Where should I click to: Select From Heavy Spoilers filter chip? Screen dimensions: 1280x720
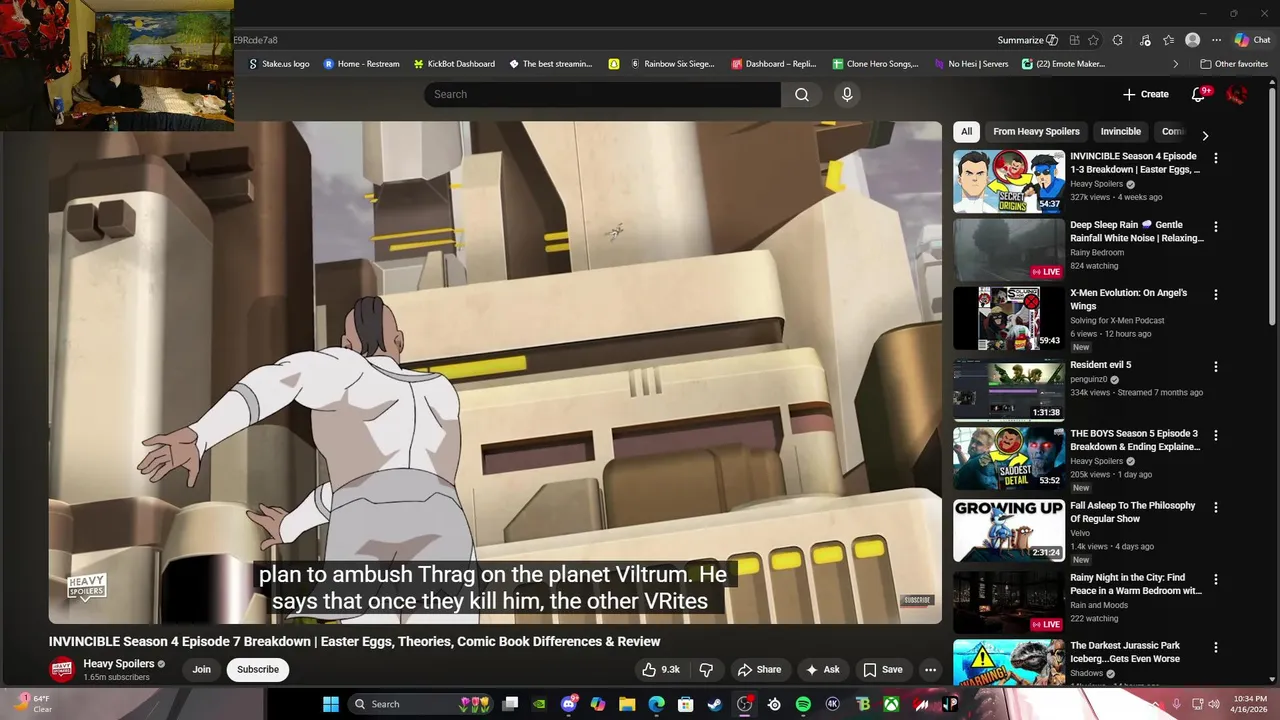tap(1036, 131)
